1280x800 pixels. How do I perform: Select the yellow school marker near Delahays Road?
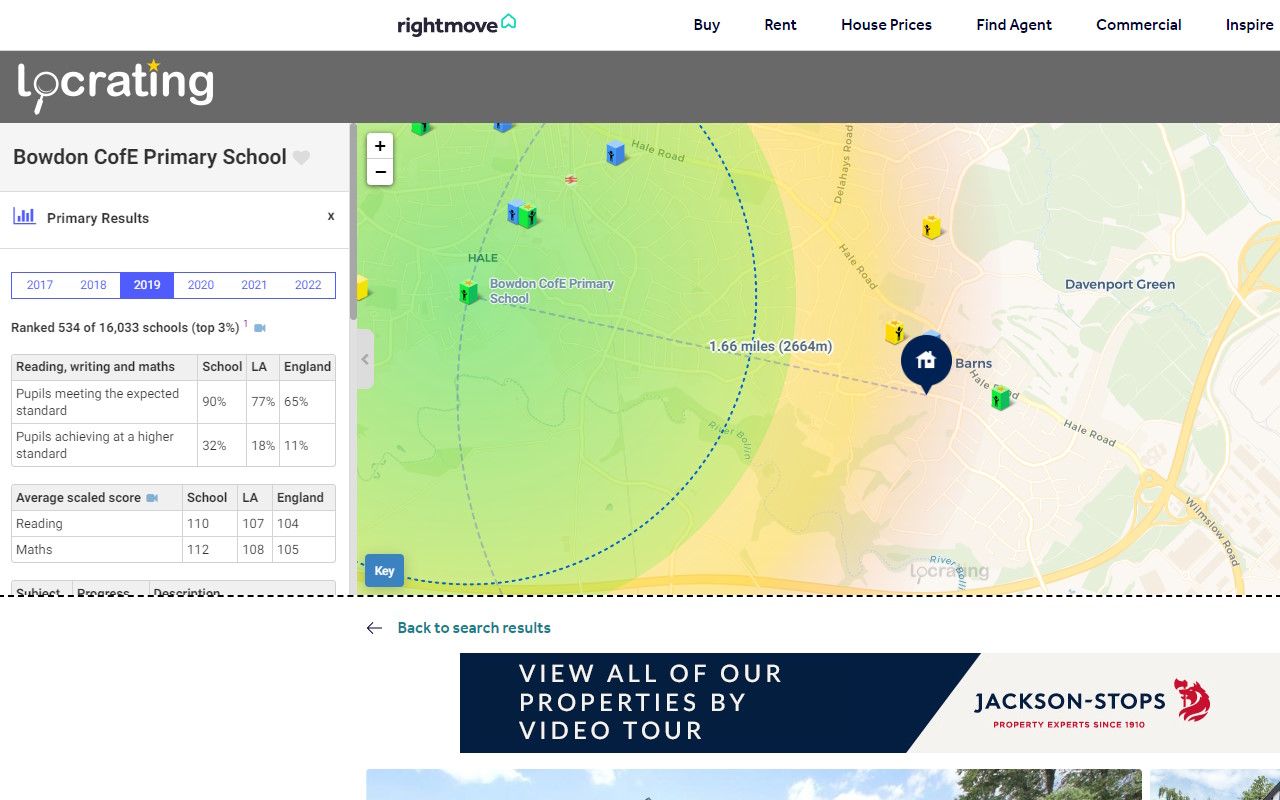coord(932,227)
